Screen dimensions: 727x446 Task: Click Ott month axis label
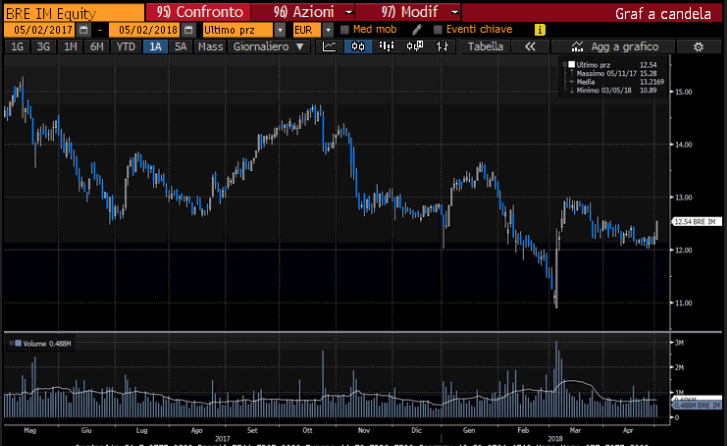point(307,430)
